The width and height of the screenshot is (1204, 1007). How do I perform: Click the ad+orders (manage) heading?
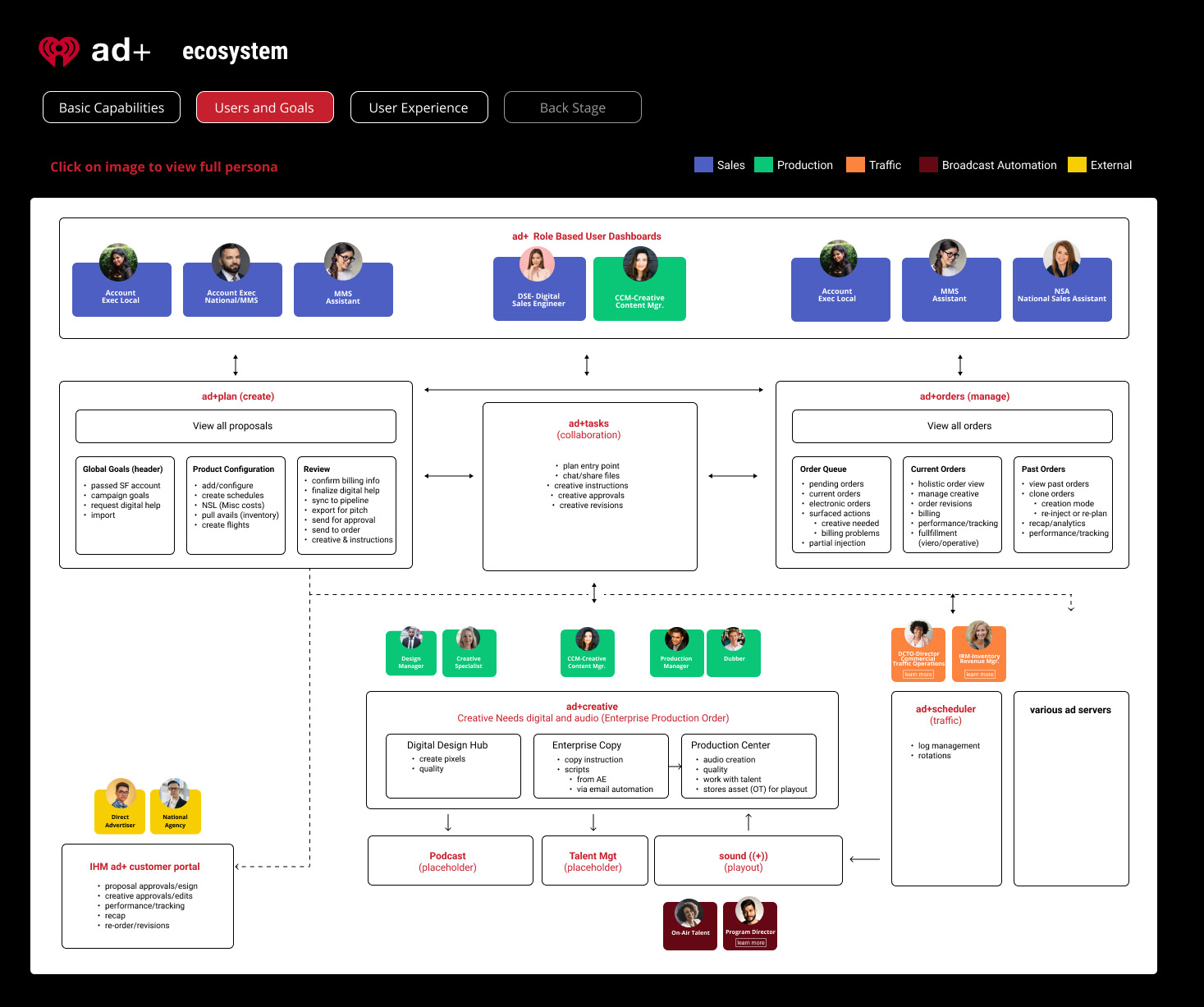[x=964, y=396]
